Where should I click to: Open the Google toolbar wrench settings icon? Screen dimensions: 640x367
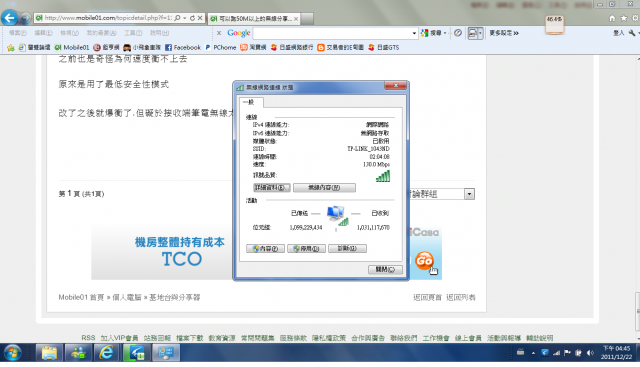632,33
